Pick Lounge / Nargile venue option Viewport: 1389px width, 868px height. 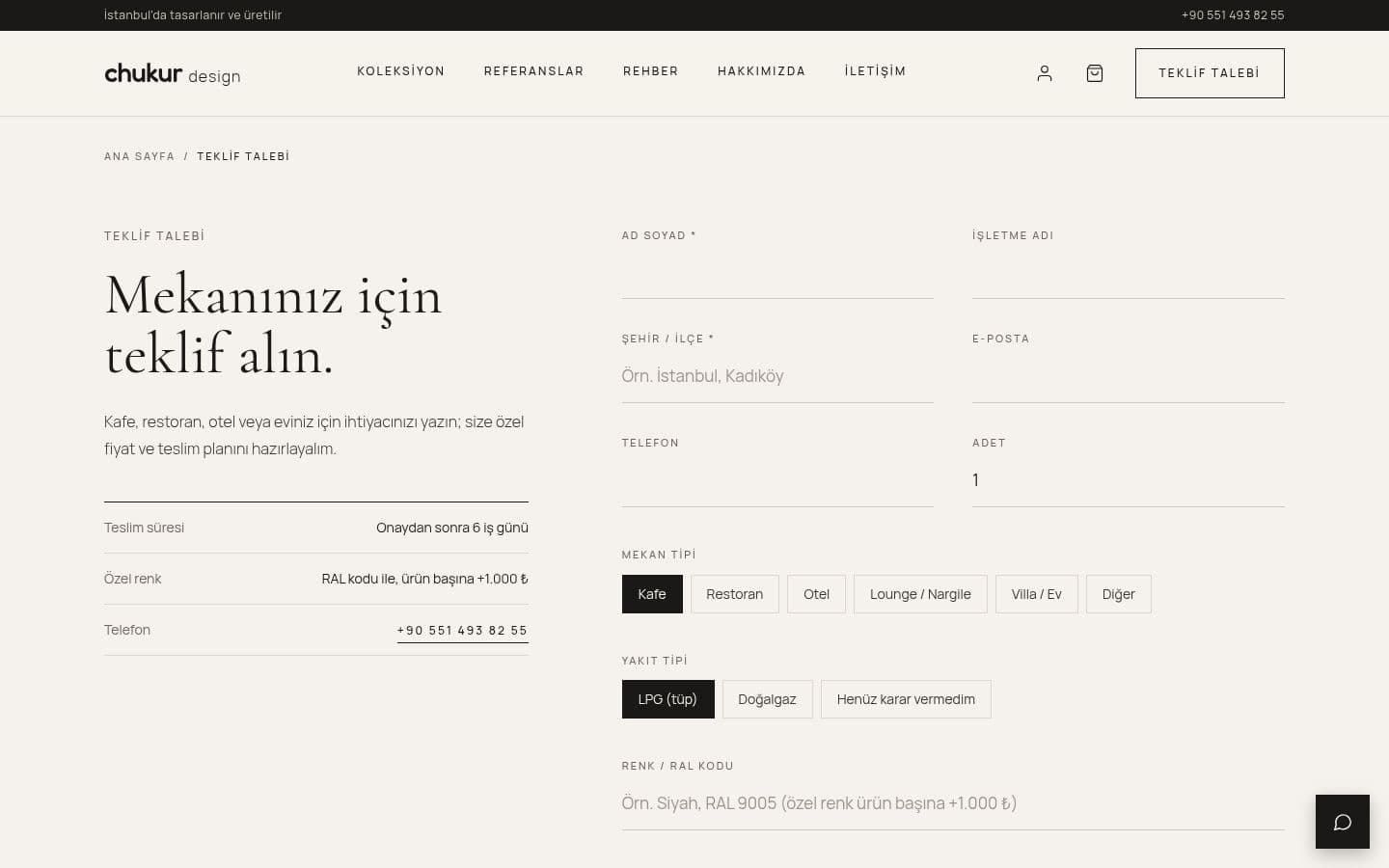click(920, 594)
